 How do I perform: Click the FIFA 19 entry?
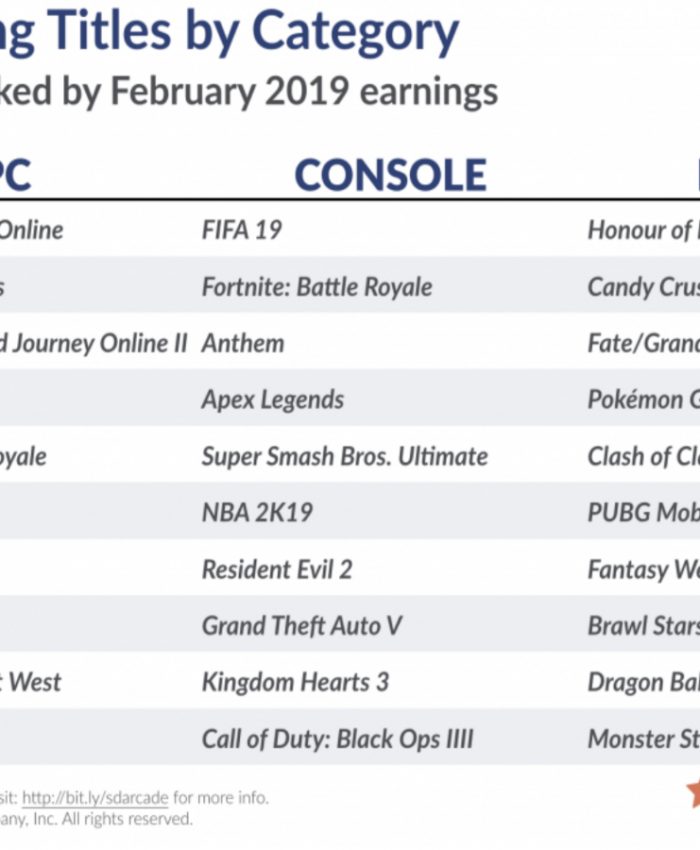pos(242,230)
